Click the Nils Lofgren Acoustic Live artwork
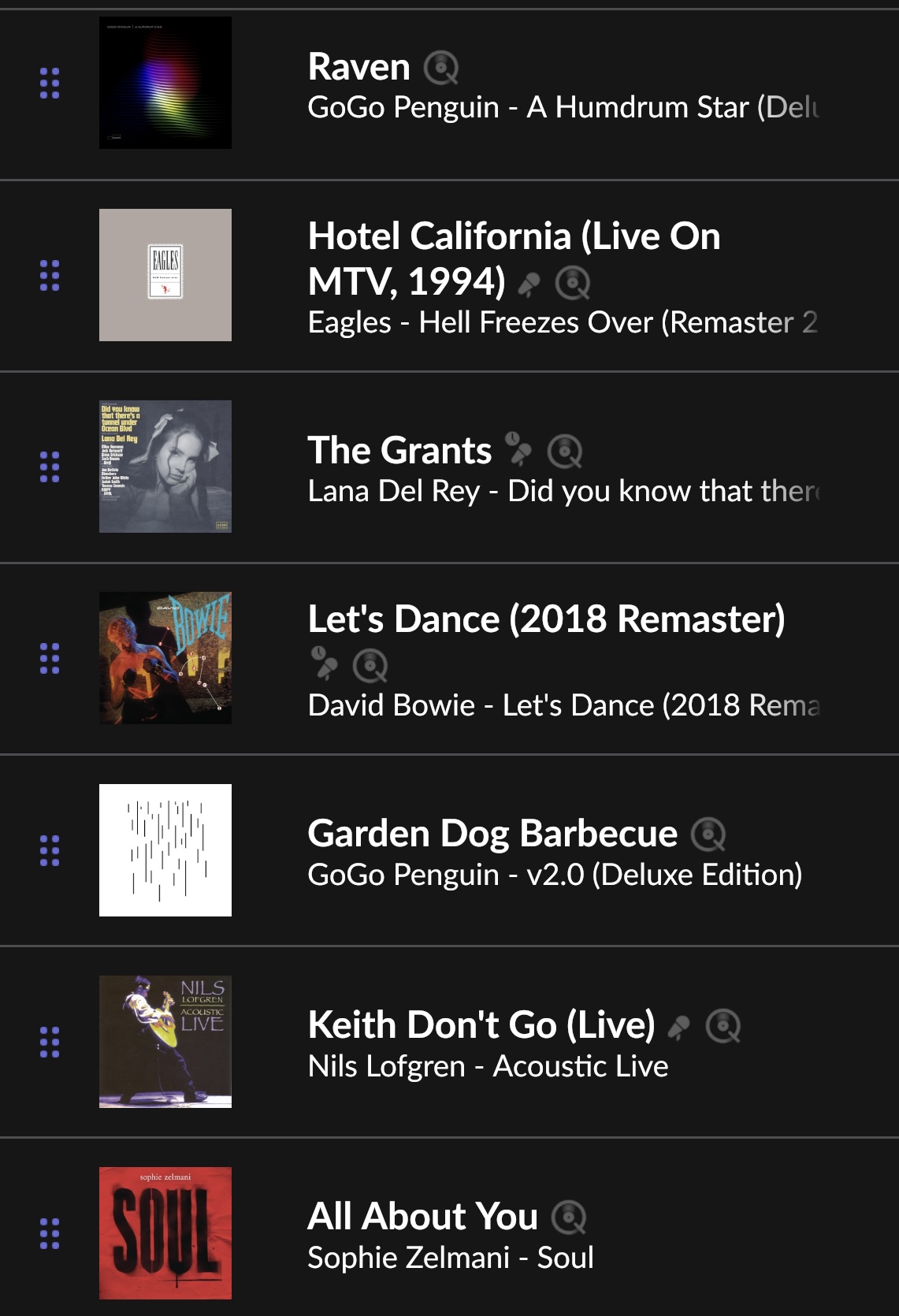Screen dimensions: 899x1316 tap(165, 1042)
